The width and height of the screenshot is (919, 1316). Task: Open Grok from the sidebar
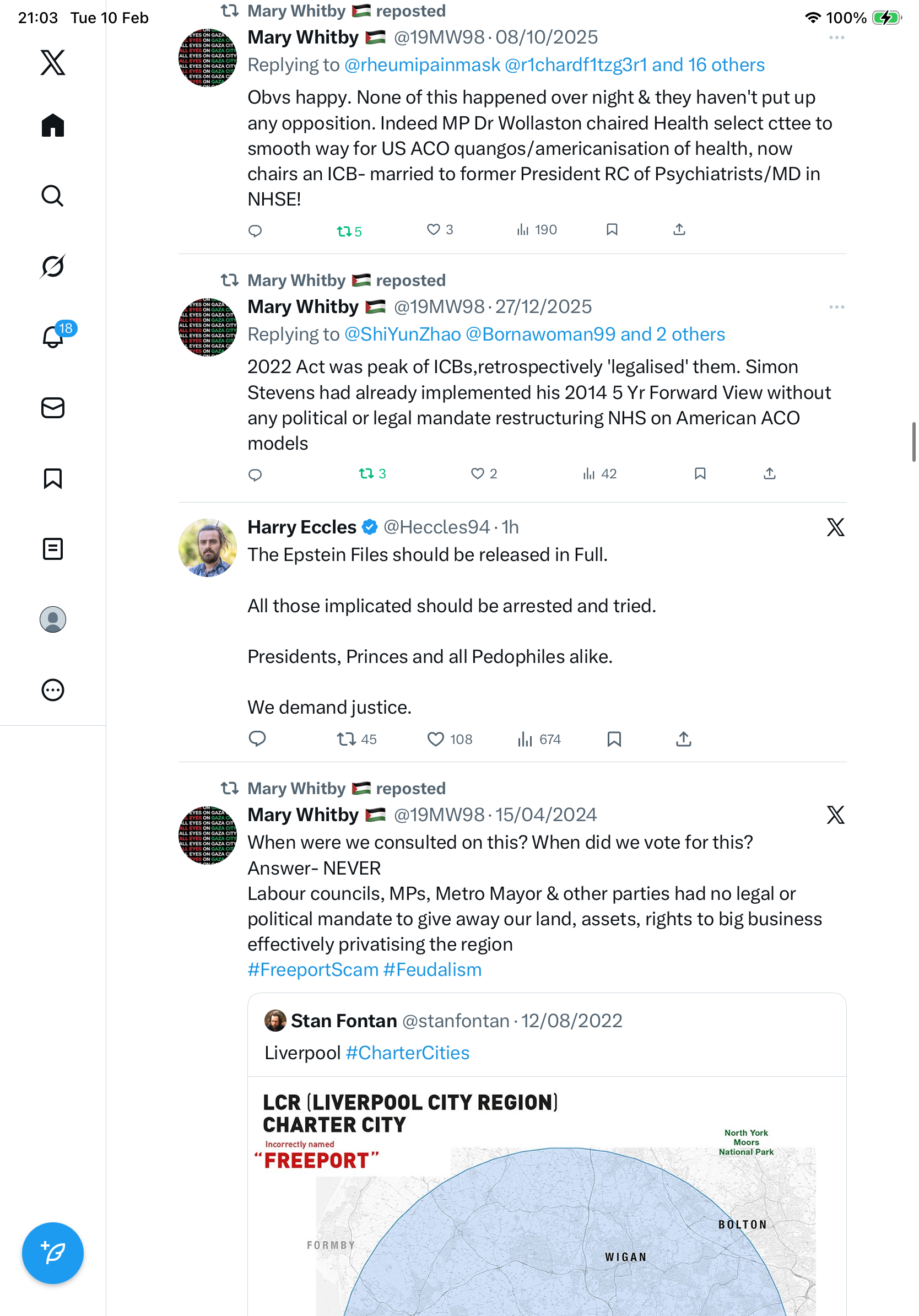pos(53,267)
